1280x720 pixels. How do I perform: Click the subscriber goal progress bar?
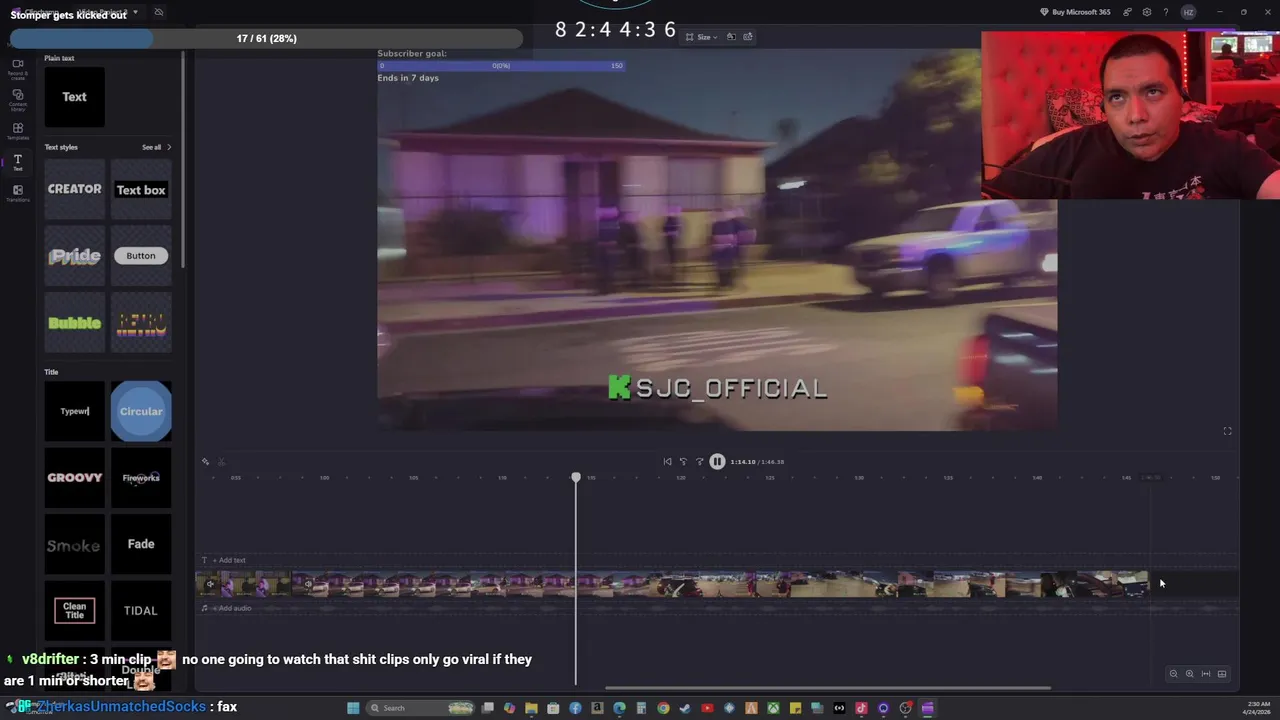[x=501, y=65]
